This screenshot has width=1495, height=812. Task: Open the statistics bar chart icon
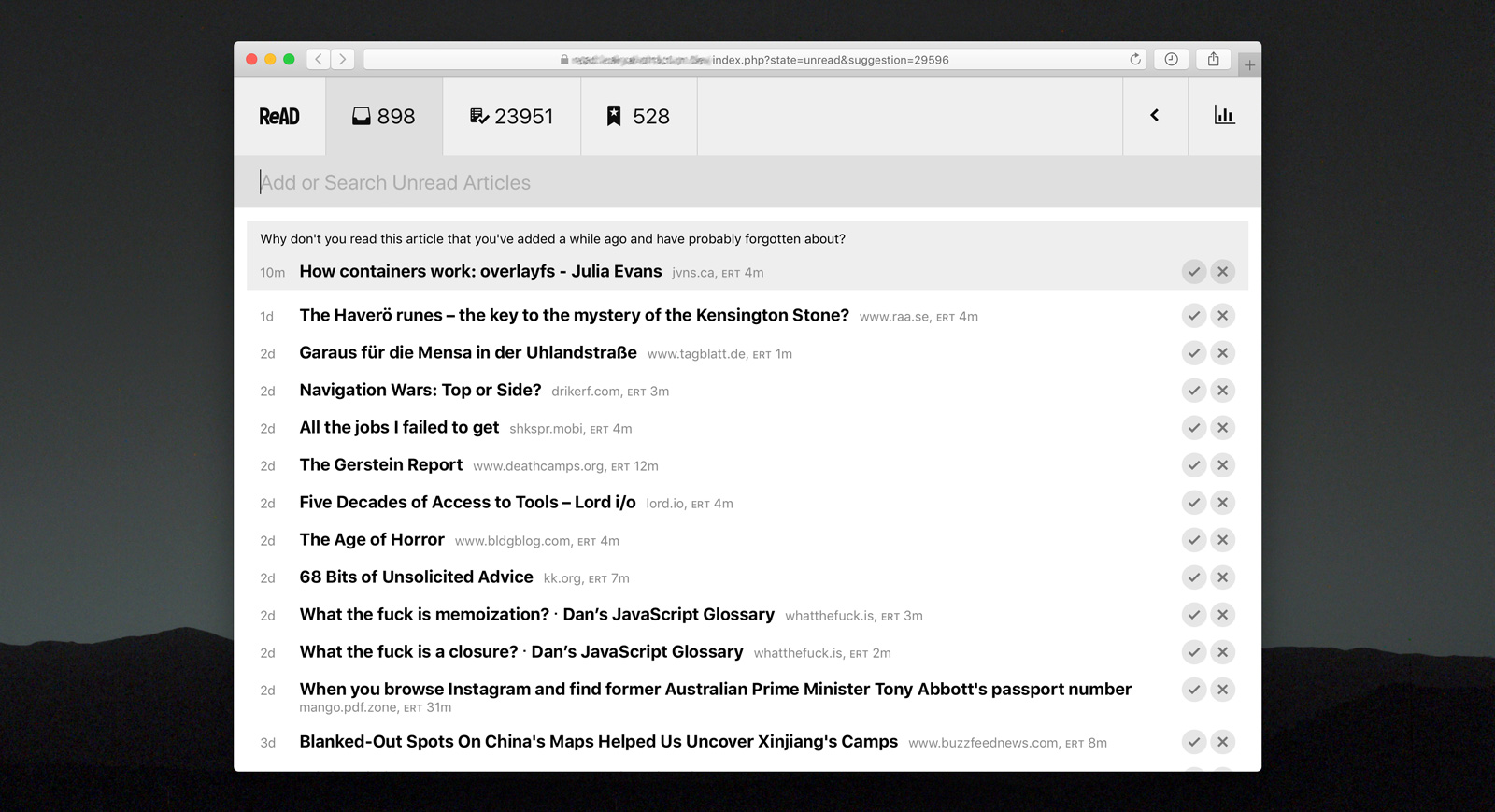point(1224,116)
